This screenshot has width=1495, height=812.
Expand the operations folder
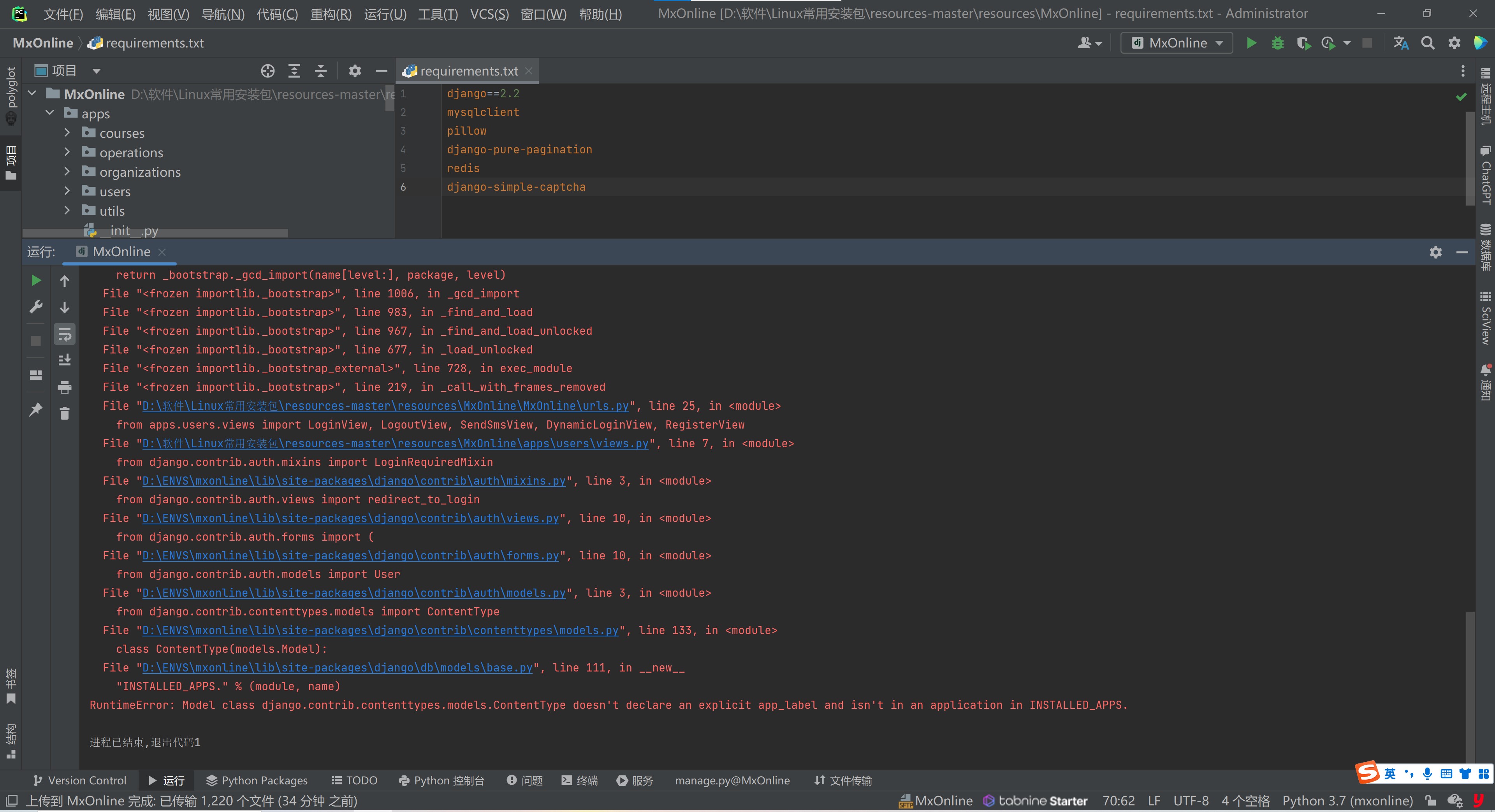67,152
